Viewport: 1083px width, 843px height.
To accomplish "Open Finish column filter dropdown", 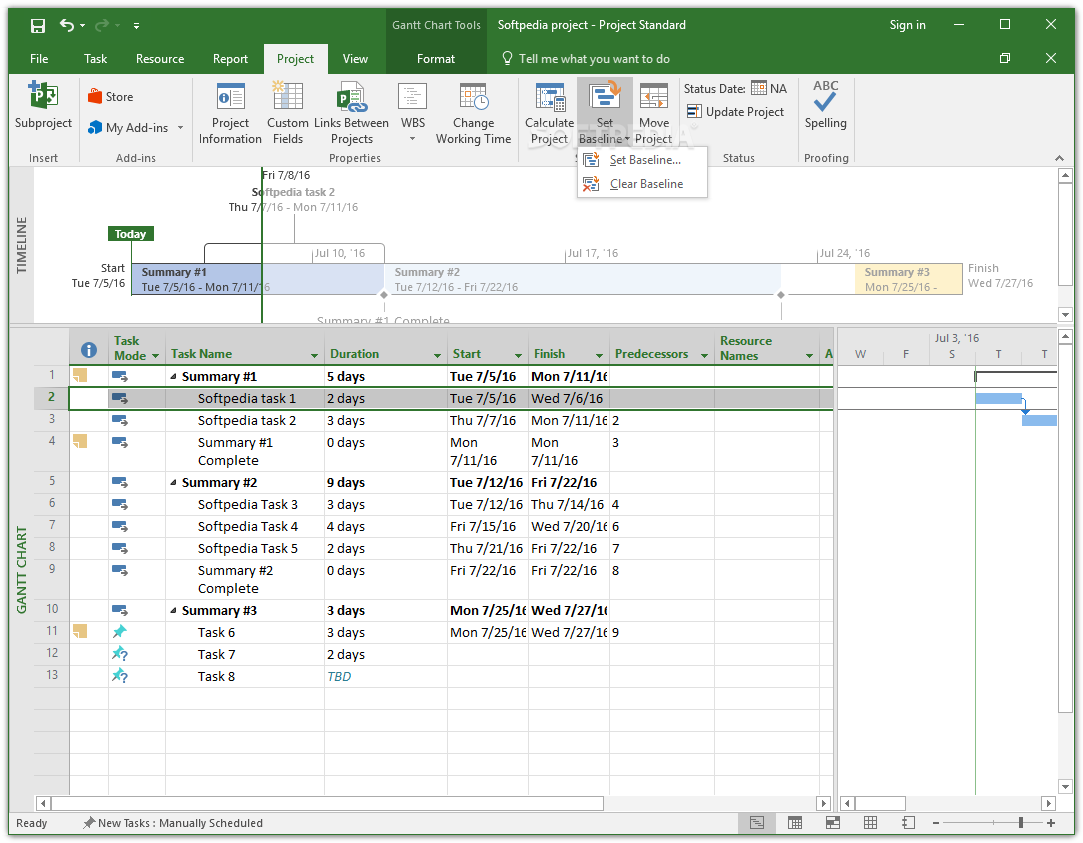I will point(599,356).
